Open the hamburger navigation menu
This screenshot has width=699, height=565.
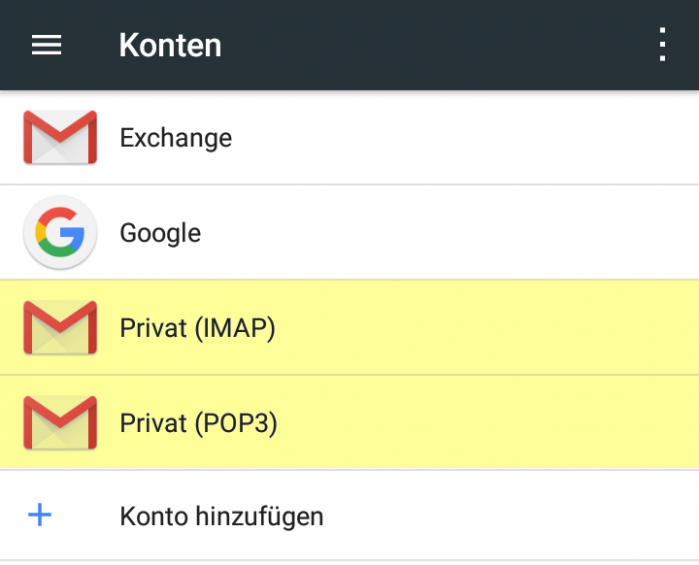46,45
